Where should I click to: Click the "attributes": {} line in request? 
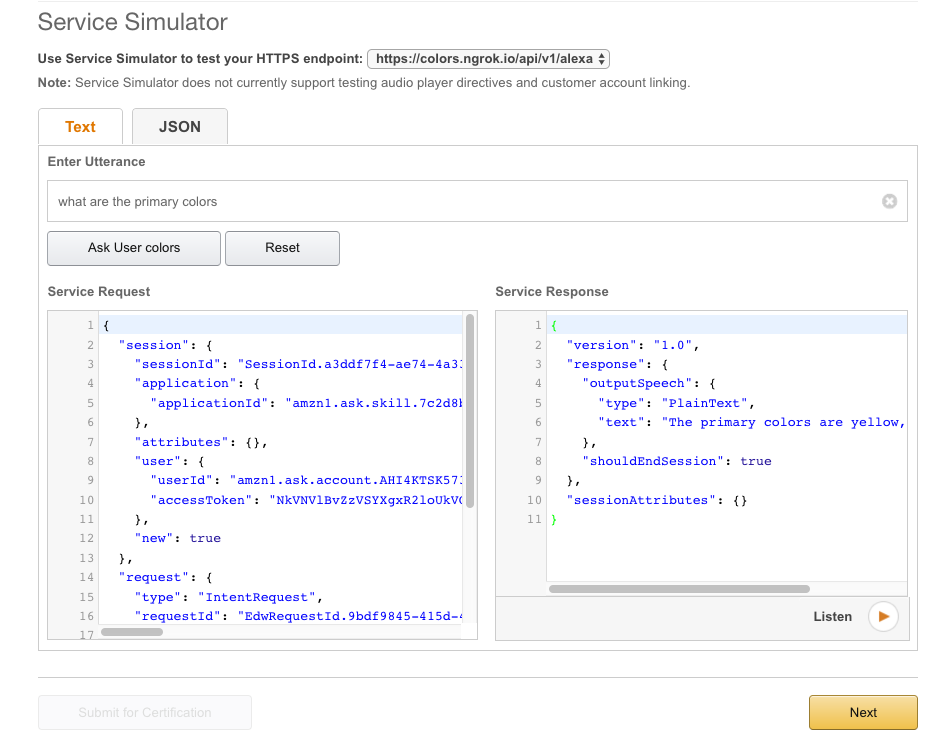pyautogui.click(x=201, y=442)
